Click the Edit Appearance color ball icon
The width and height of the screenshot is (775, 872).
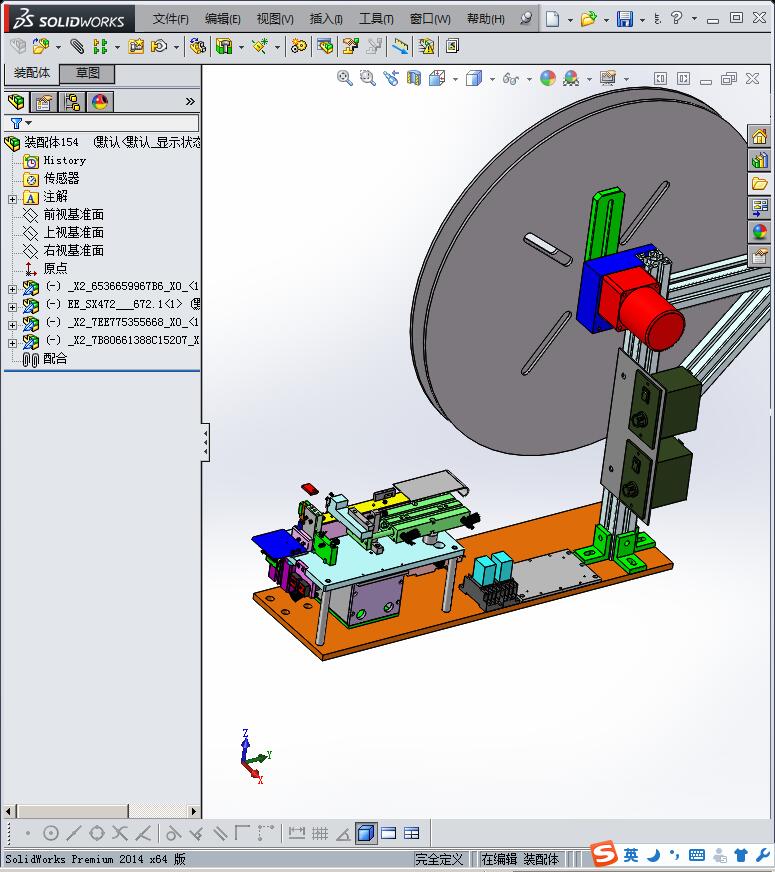[548, 78]
